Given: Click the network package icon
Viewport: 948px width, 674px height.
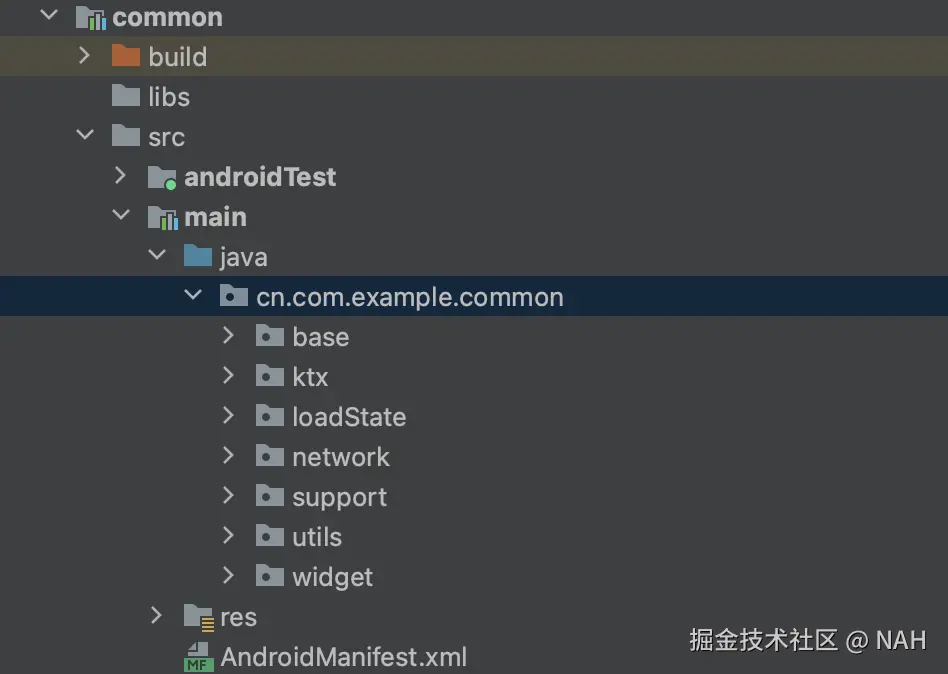Looking at the screenshot, I should click(x=270, y=457).
